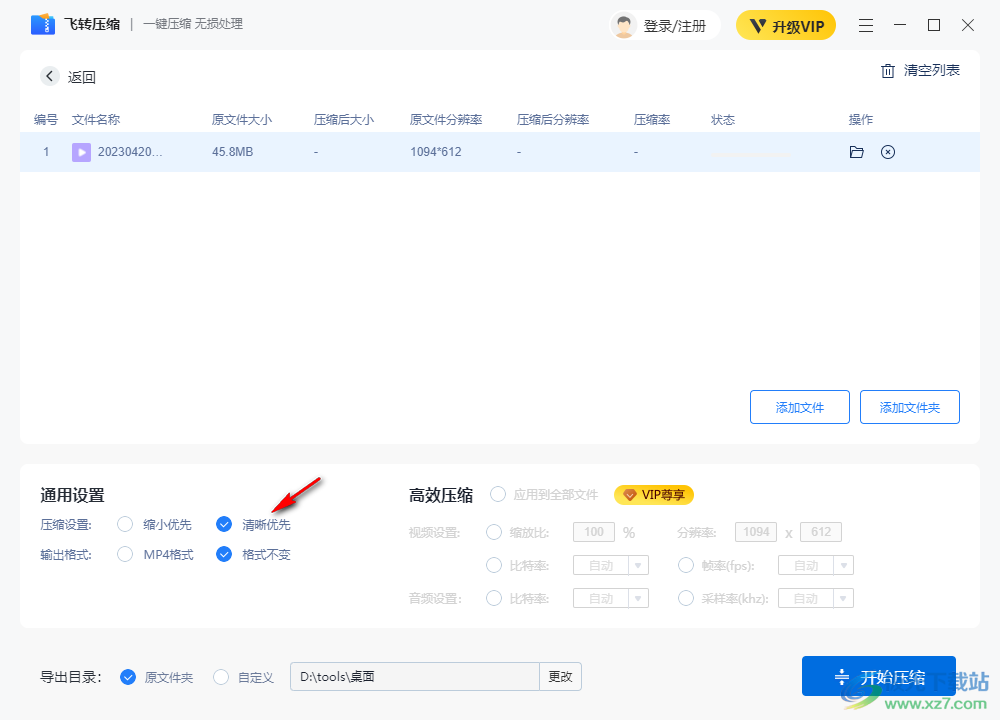Click the export path field D:\tools\桌面
Viewport: 1000px width, 720px height.
tap(415, 677)
